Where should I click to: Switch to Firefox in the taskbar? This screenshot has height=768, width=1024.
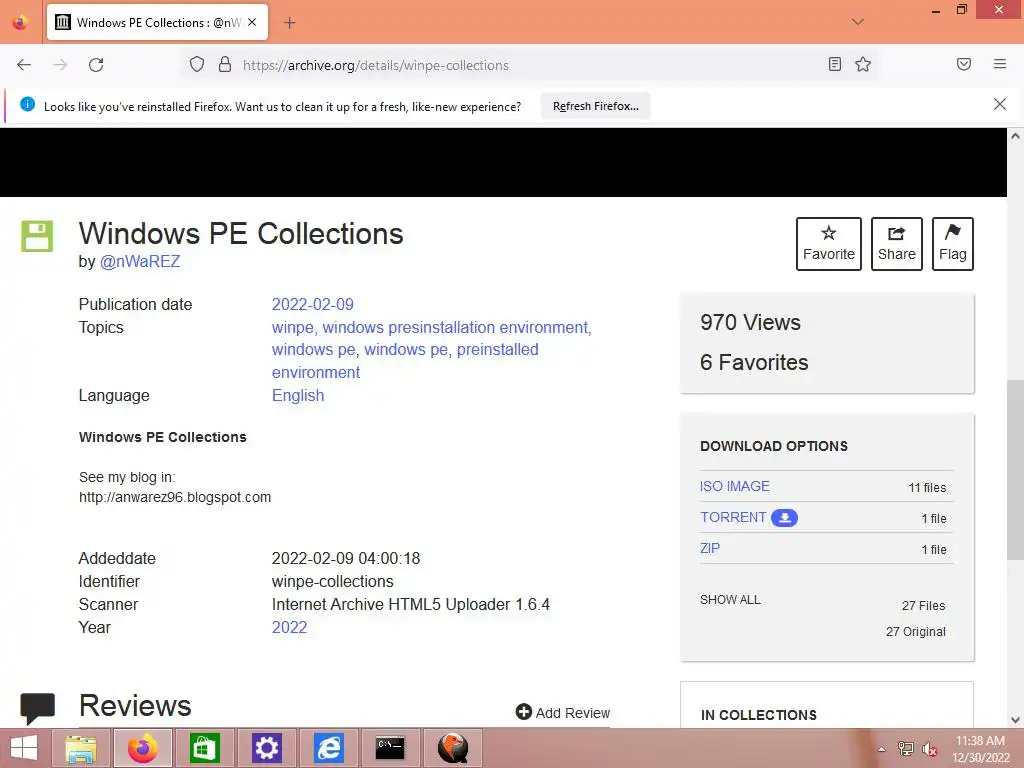click(143, 748)
